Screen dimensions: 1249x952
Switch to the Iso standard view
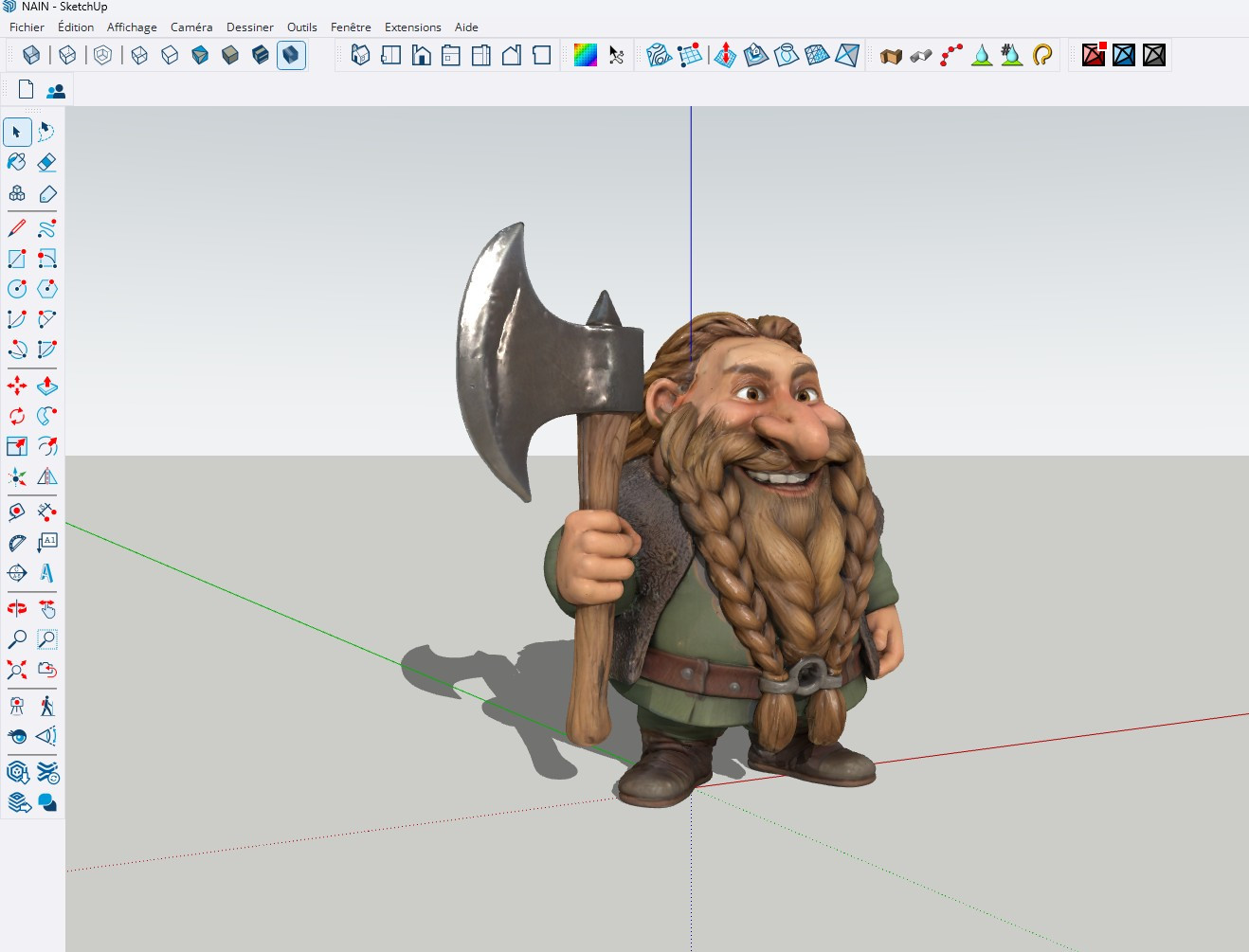point(360,55)
